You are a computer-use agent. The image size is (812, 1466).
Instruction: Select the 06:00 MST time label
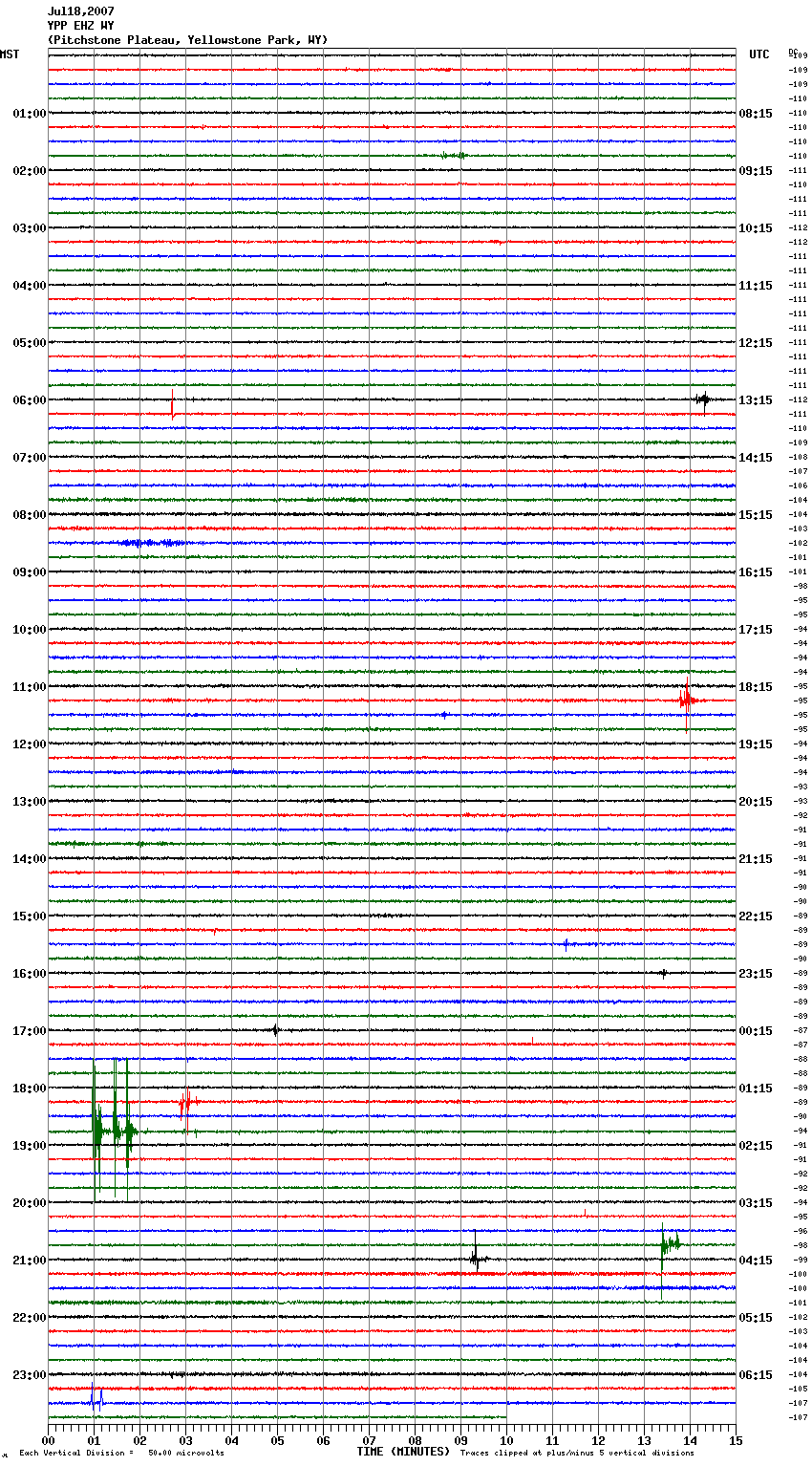(30, 400)
